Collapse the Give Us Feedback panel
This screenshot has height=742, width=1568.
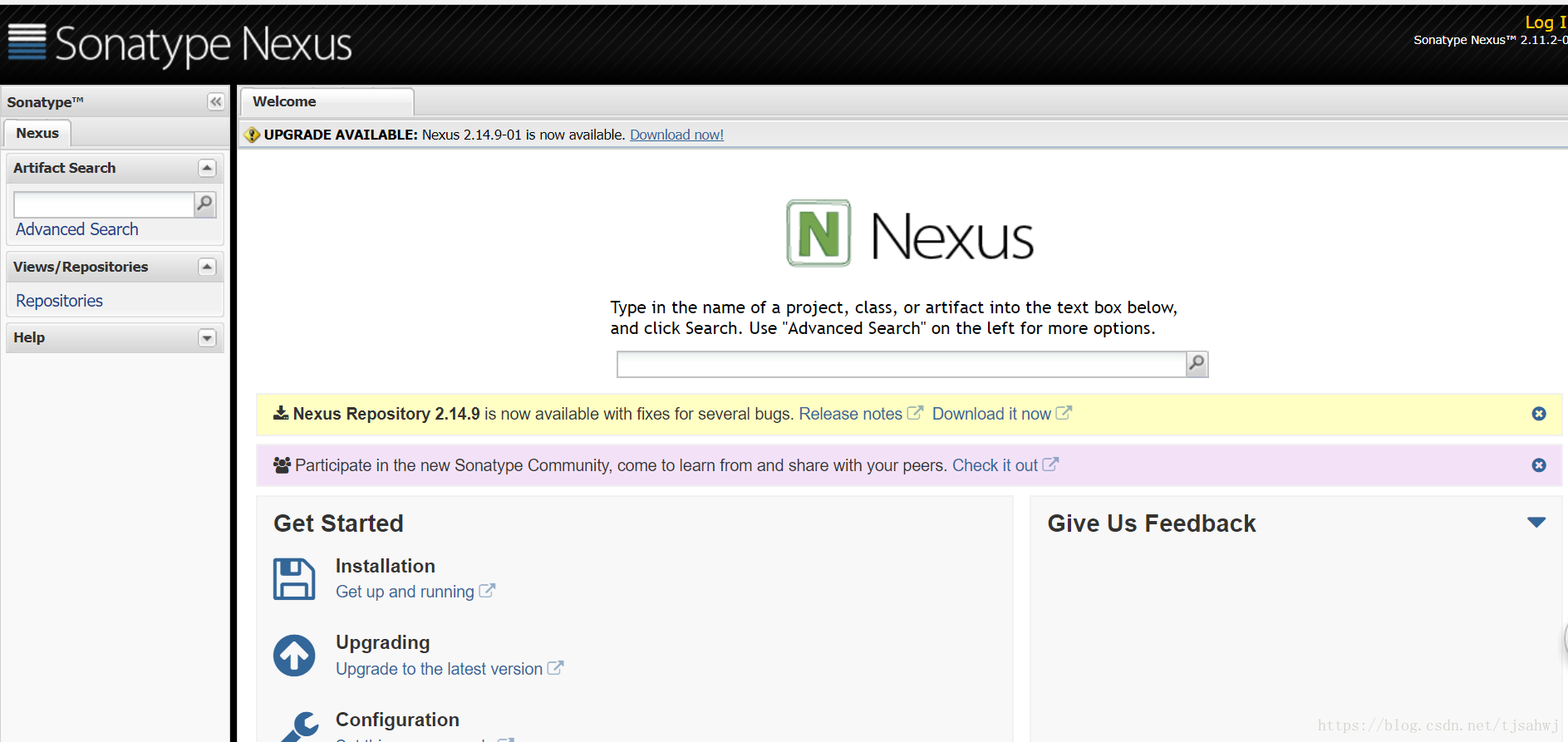(x=1536, y=523)
